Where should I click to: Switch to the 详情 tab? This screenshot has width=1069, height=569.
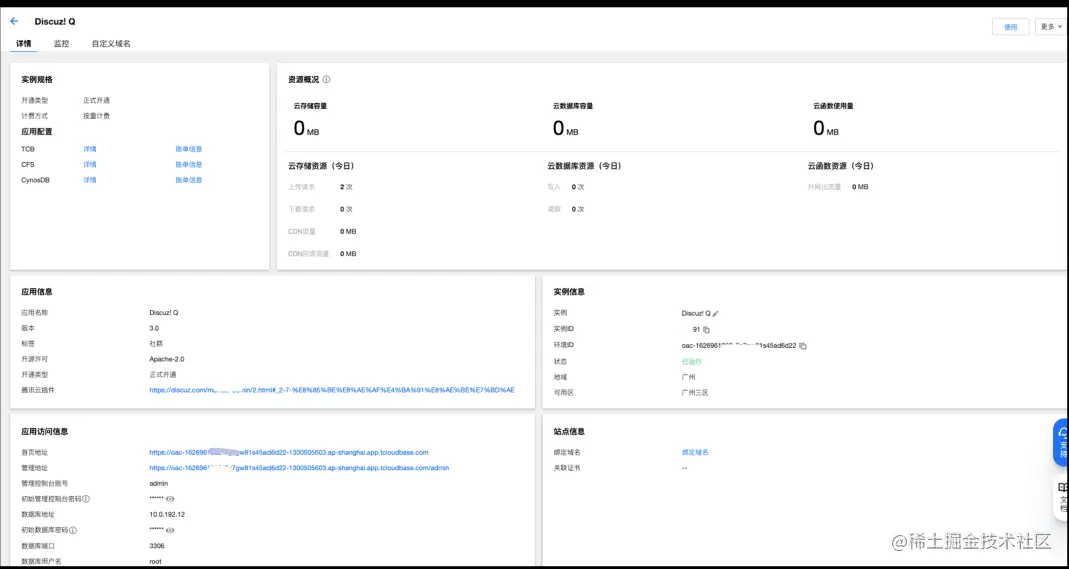(24, 44)
